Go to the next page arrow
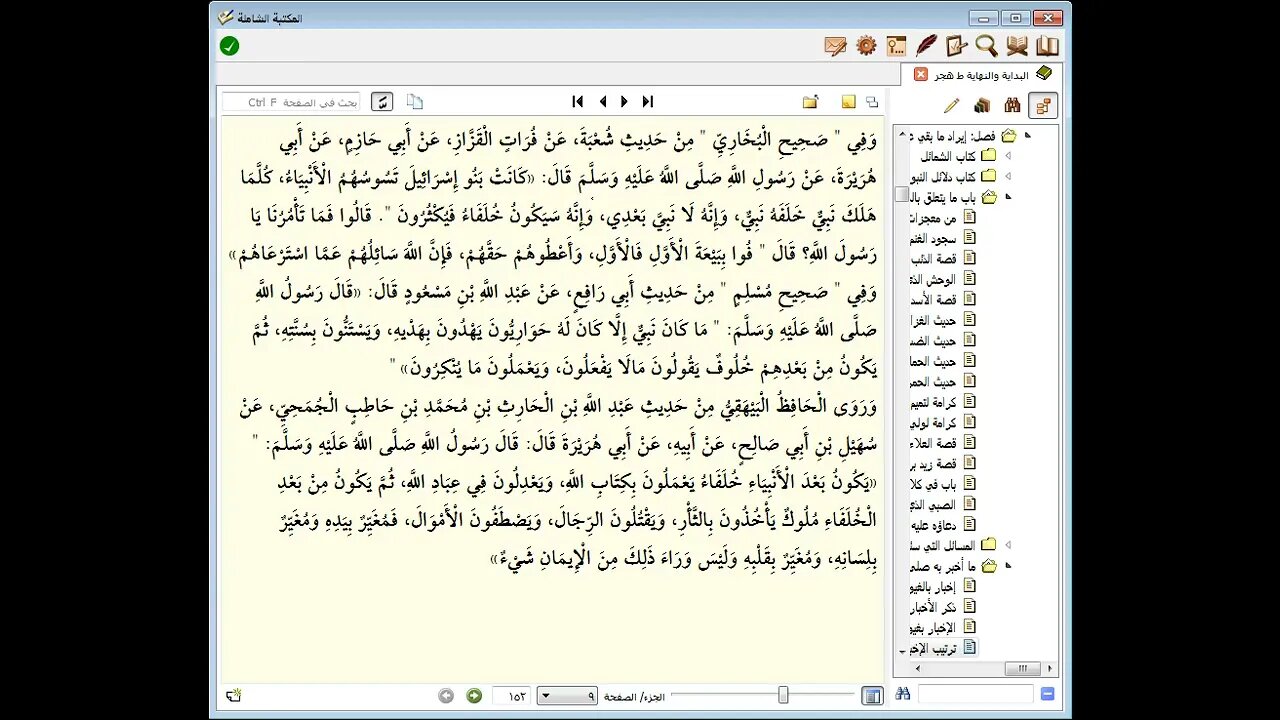Viewport: 1280px width, 720px height. point(624,101)
